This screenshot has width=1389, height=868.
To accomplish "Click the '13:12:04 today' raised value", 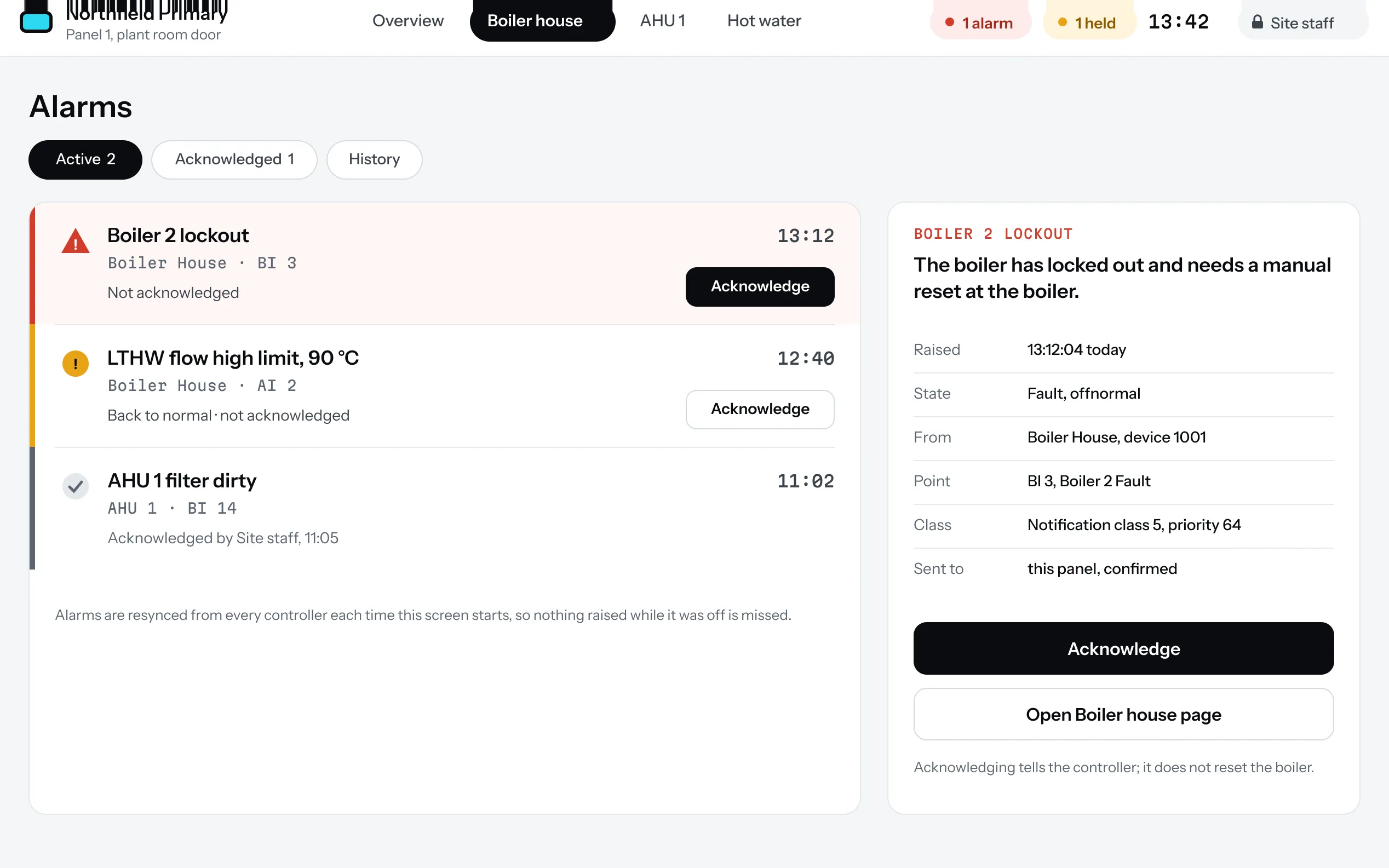I will (1076, 349).
